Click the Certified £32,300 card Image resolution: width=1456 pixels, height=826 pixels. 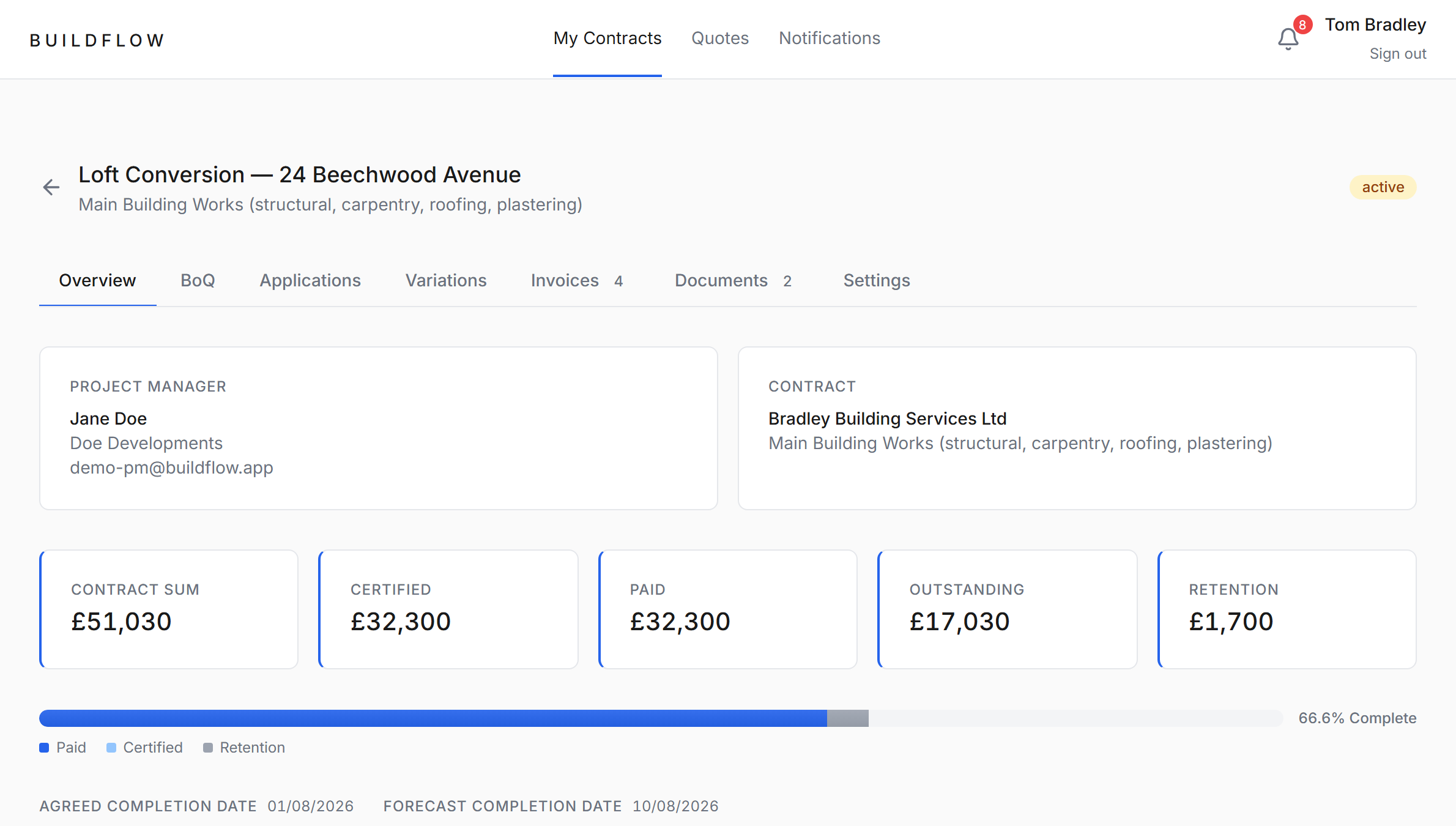[x=448, y=609]
